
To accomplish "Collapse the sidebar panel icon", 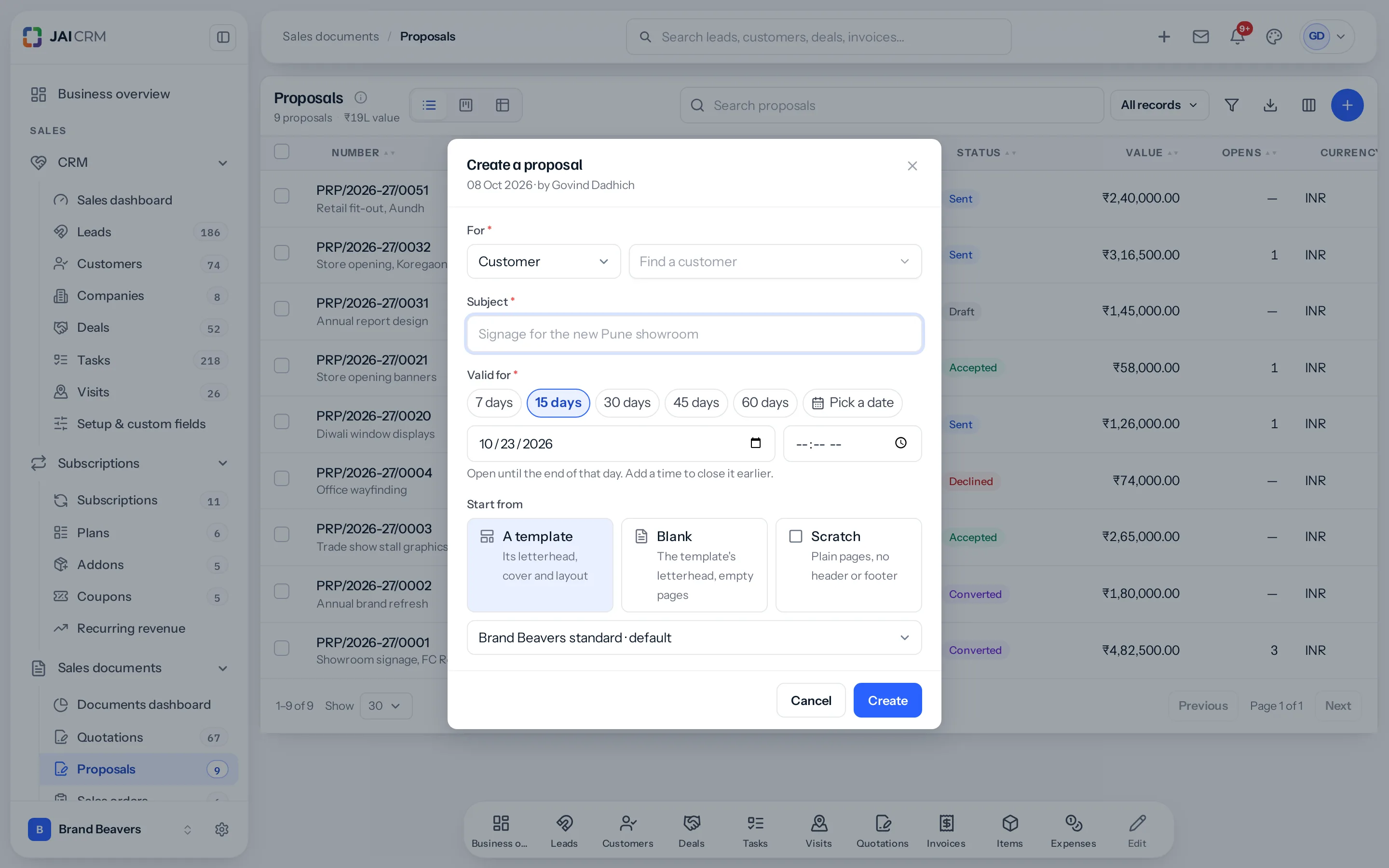I will click(x=223, y=37).
